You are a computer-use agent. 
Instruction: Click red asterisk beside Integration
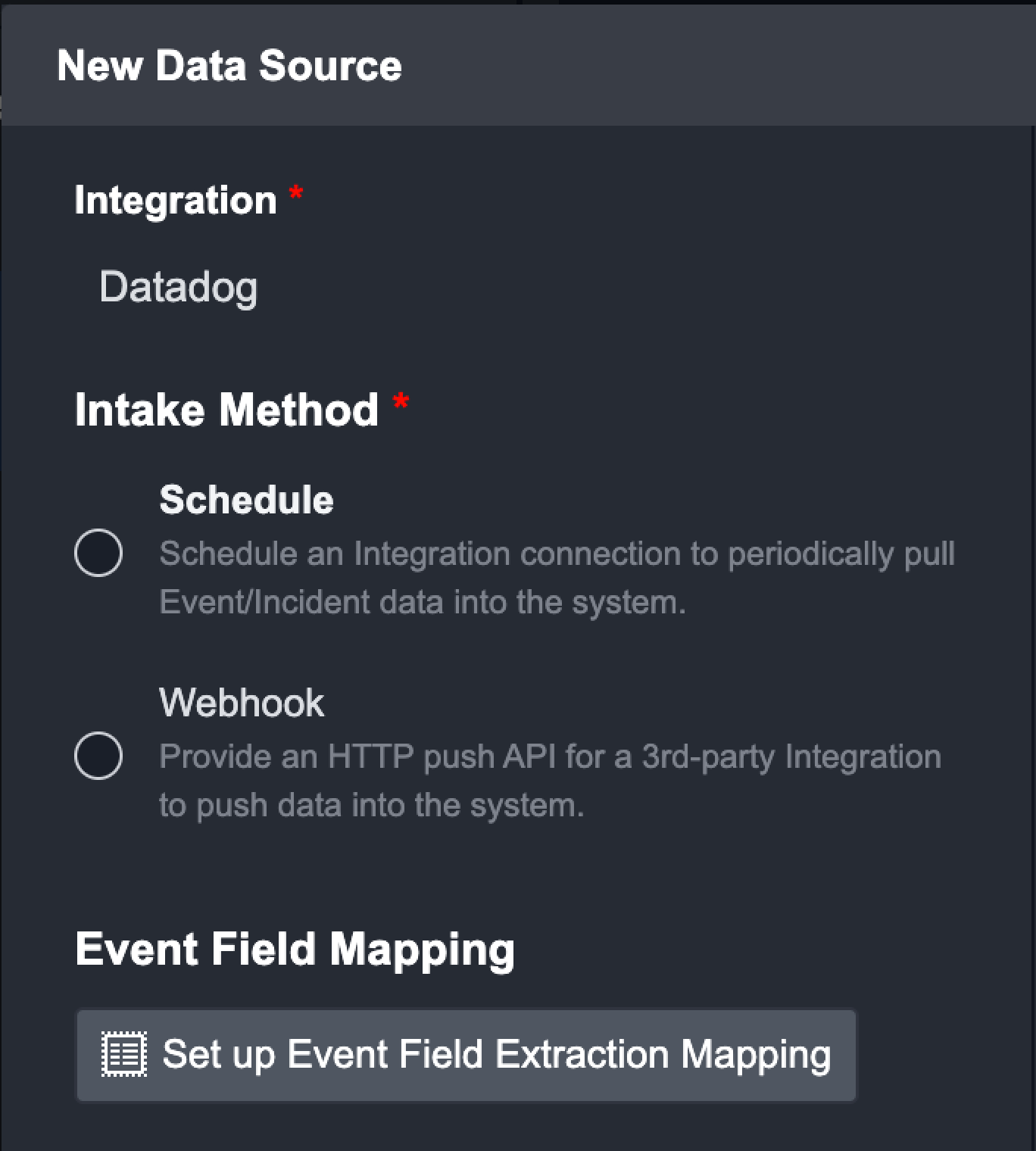pyautogui.click(x=295, y=195)
